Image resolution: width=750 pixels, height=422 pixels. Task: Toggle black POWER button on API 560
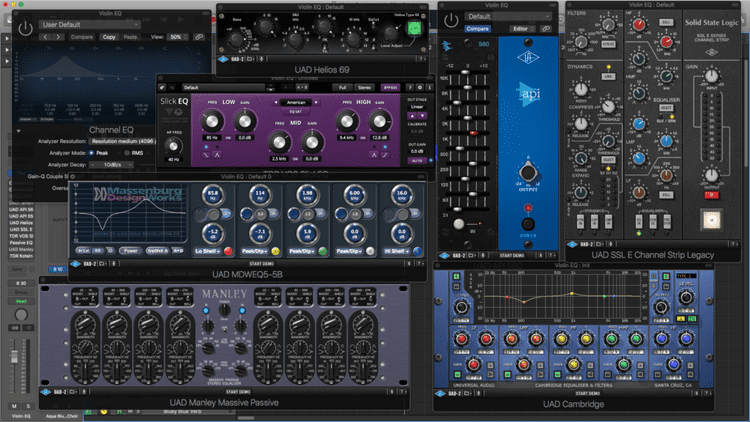tap(528, 223)
